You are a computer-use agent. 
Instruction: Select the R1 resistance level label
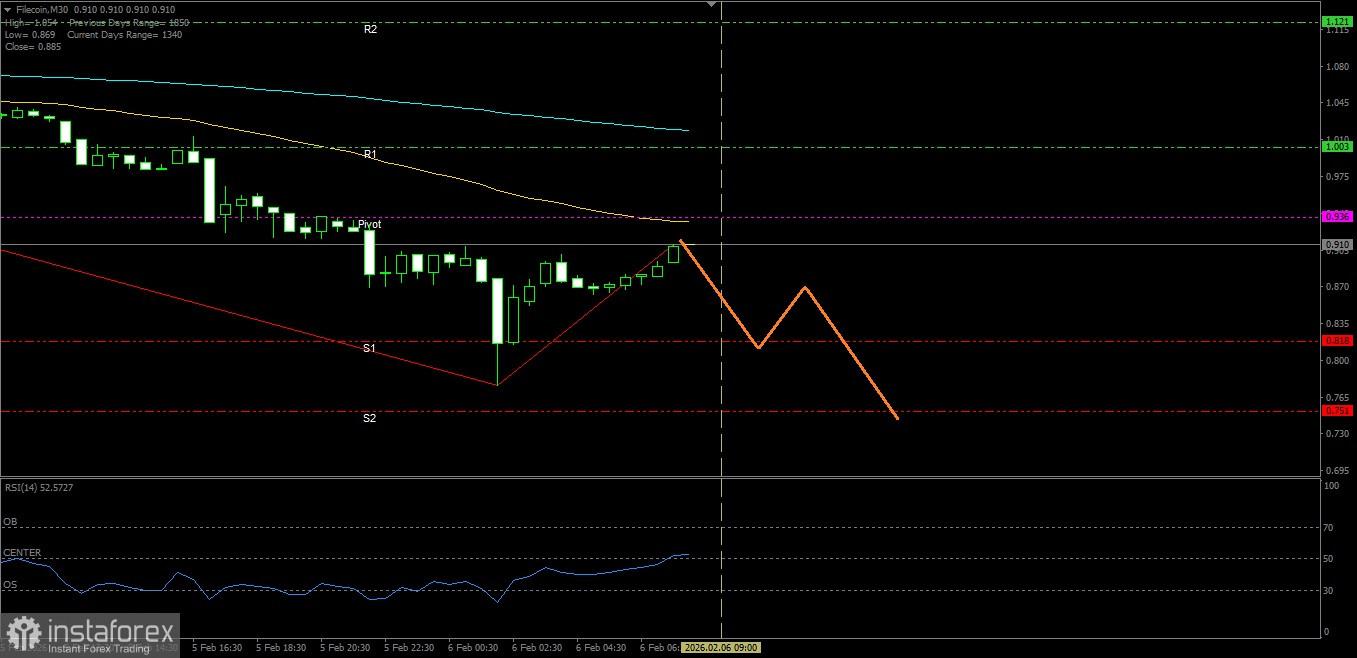(x=370, y=155)
